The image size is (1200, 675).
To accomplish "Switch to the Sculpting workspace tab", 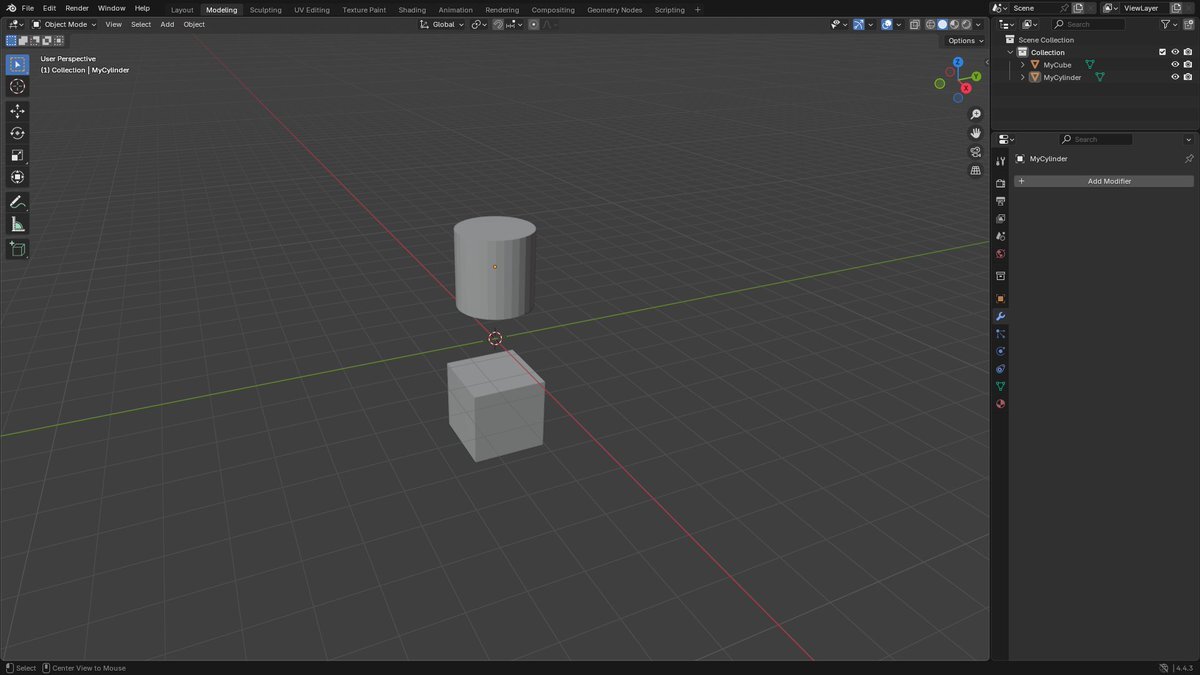I will coord(266,10).
